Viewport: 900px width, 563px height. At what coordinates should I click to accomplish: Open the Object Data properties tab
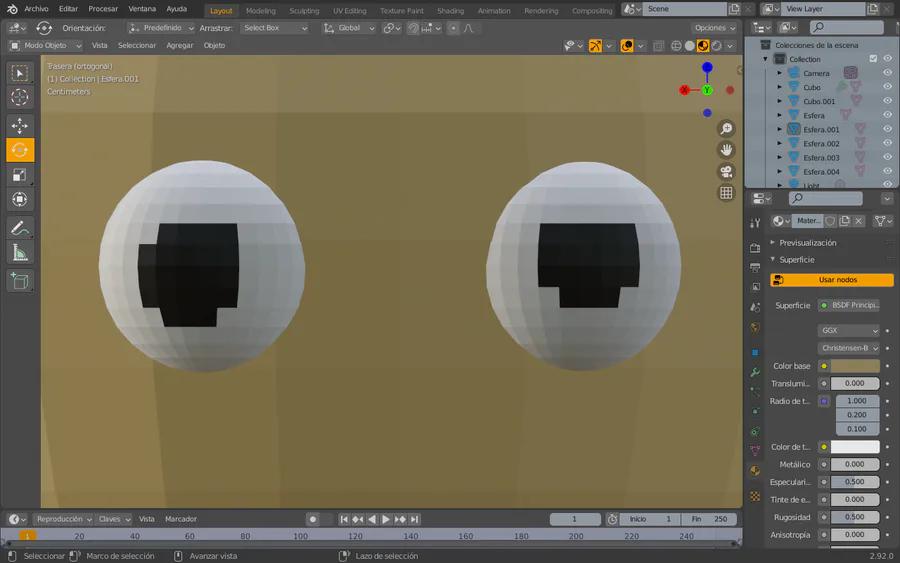[x=755, y=451]
